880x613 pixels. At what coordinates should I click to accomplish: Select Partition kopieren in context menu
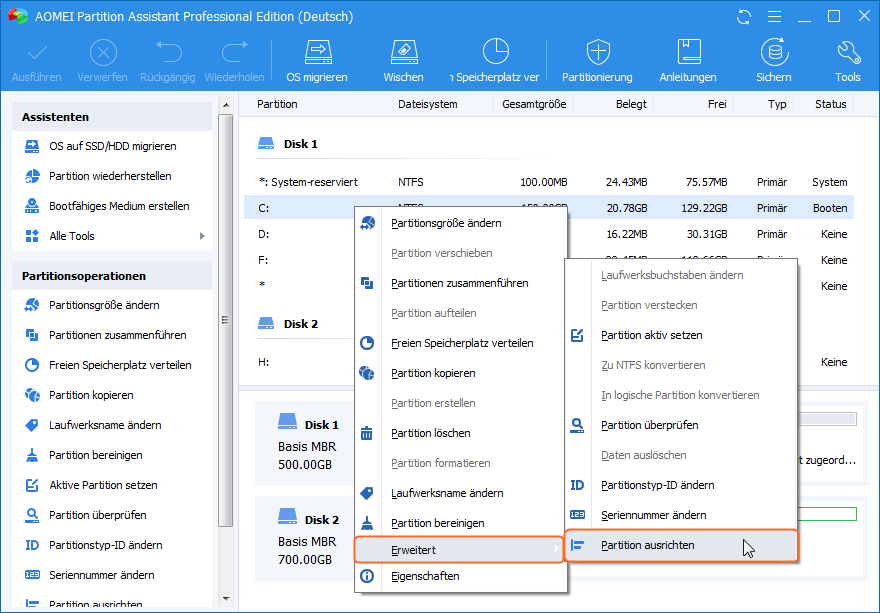point(461,373)
